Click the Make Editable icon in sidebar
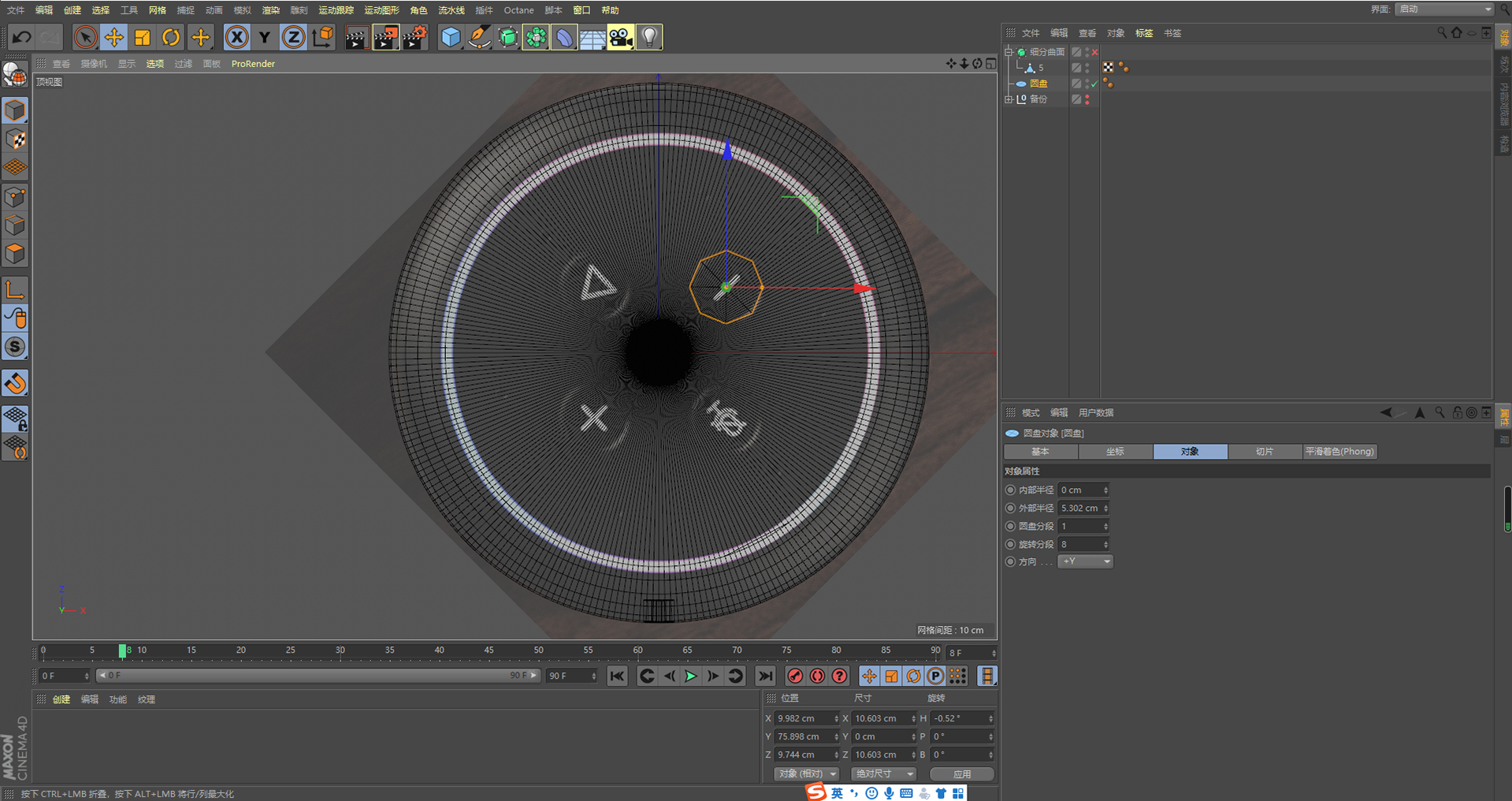This screenshot has height=801, width=1512. coord(15,74)
